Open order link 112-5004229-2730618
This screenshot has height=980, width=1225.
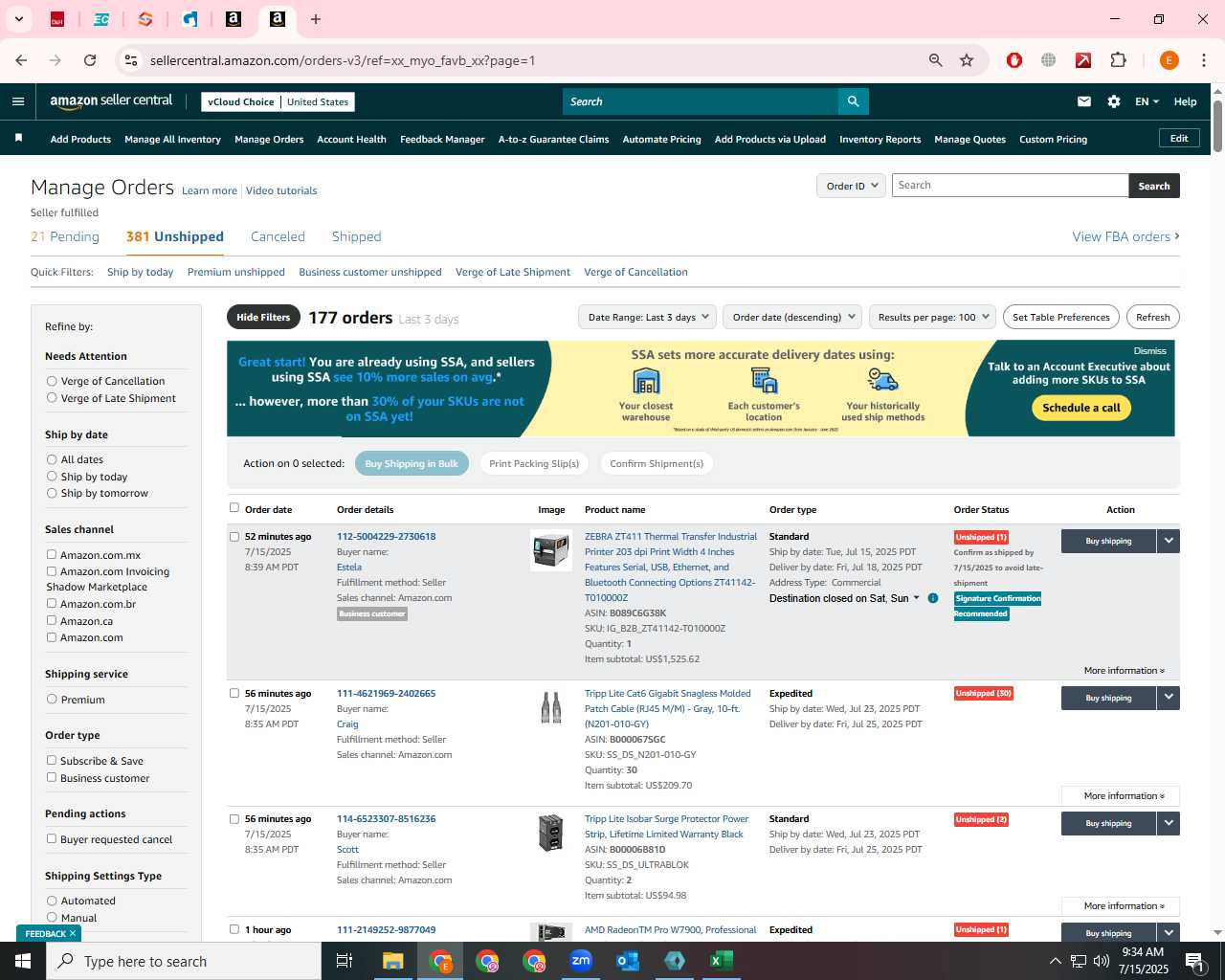[386, 536]
